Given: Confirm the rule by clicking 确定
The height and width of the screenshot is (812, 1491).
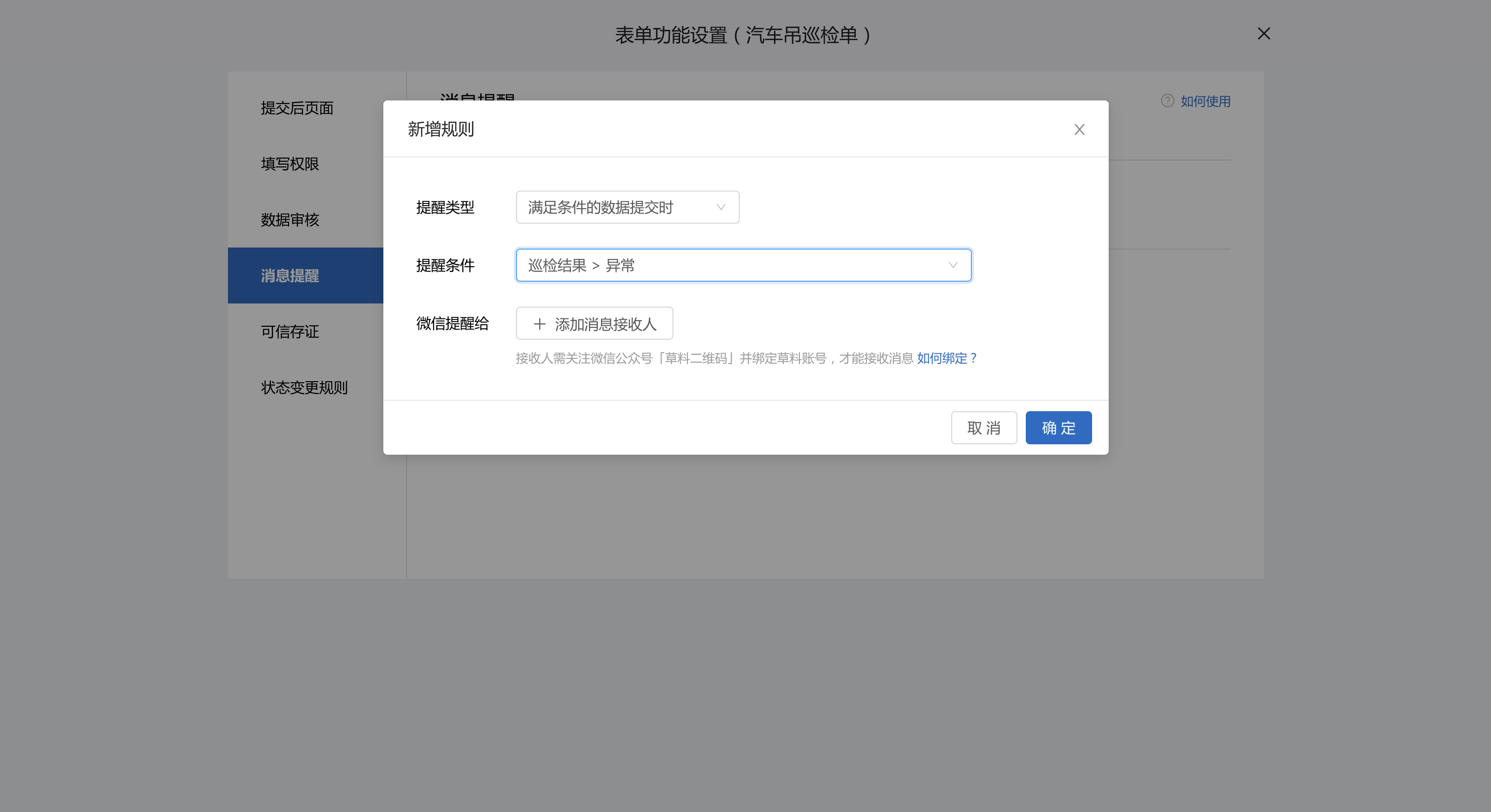Looking at the screenshot, I should [x=1058, y=428].
